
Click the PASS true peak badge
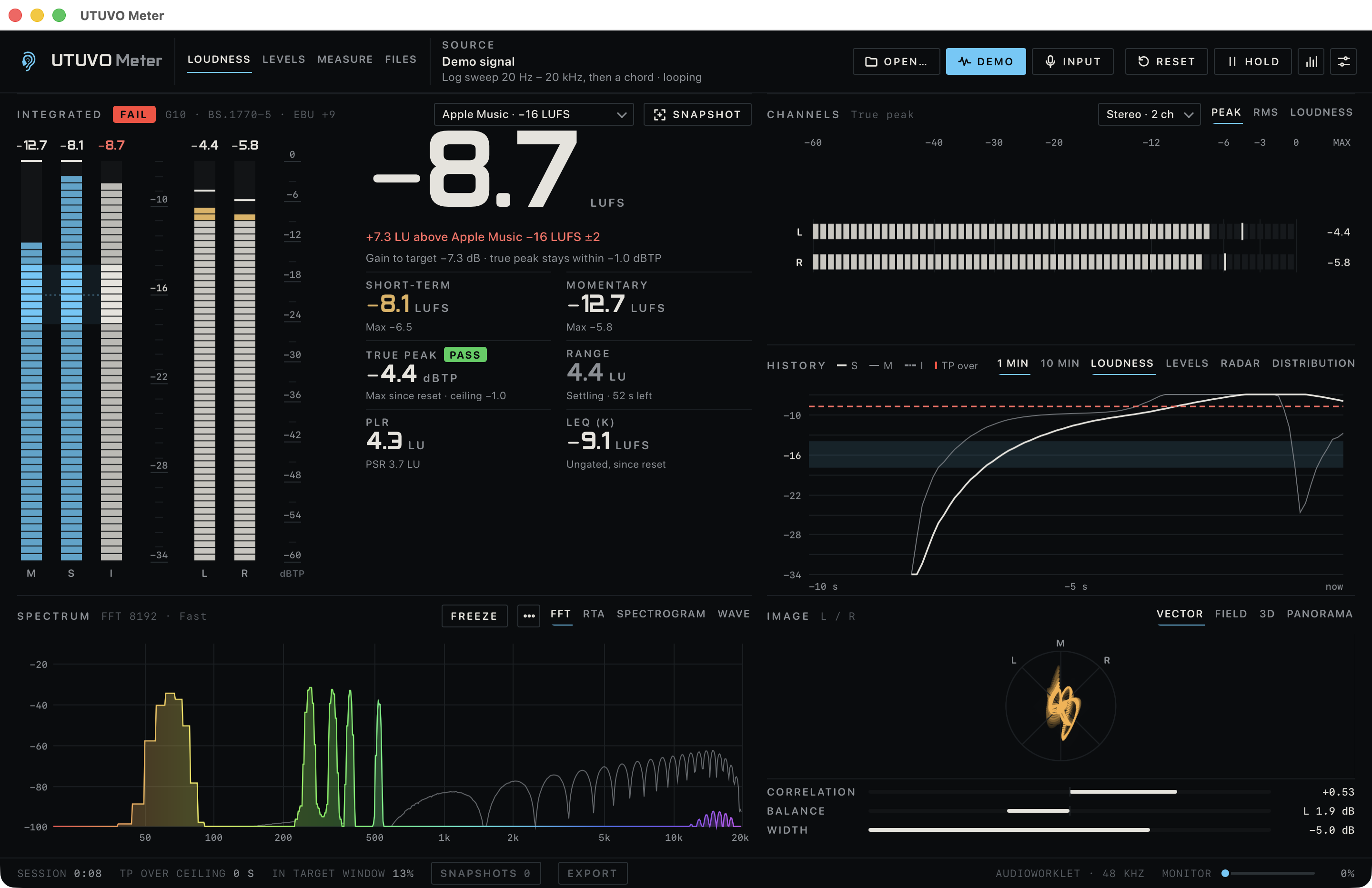point(465,354)
